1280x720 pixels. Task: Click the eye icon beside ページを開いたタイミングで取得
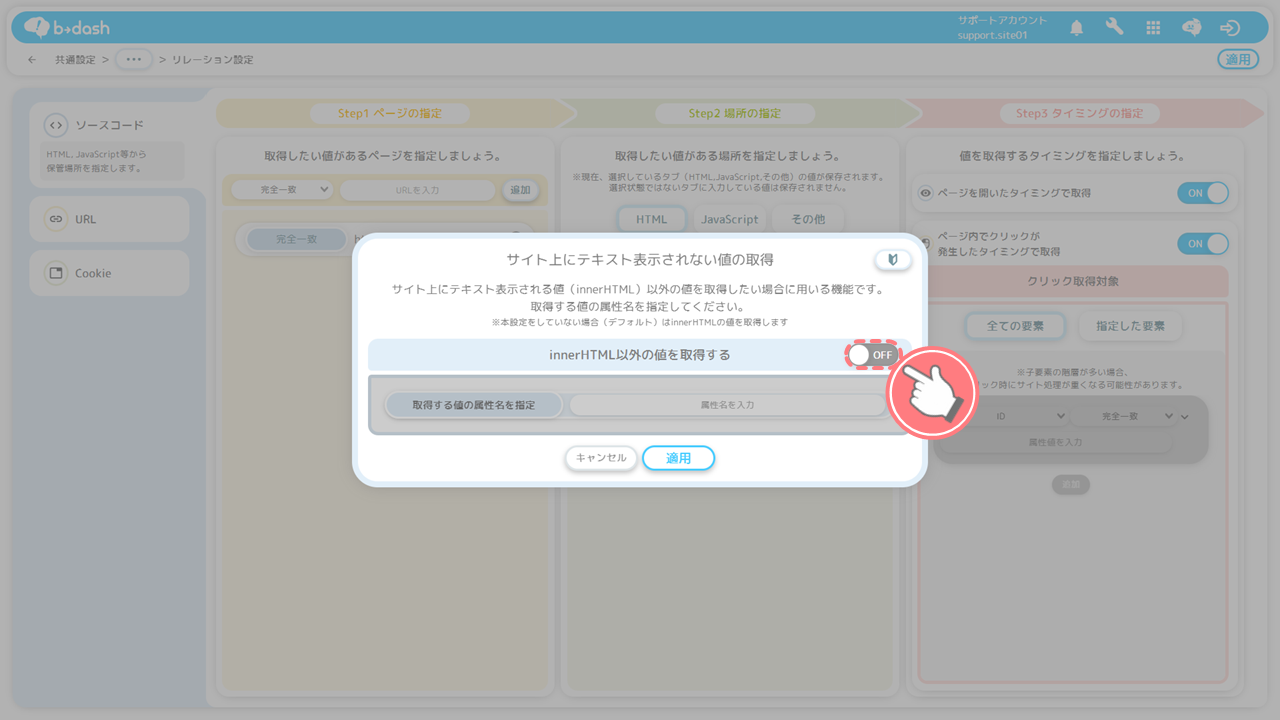pyautogui.click(x=926, y=193)
